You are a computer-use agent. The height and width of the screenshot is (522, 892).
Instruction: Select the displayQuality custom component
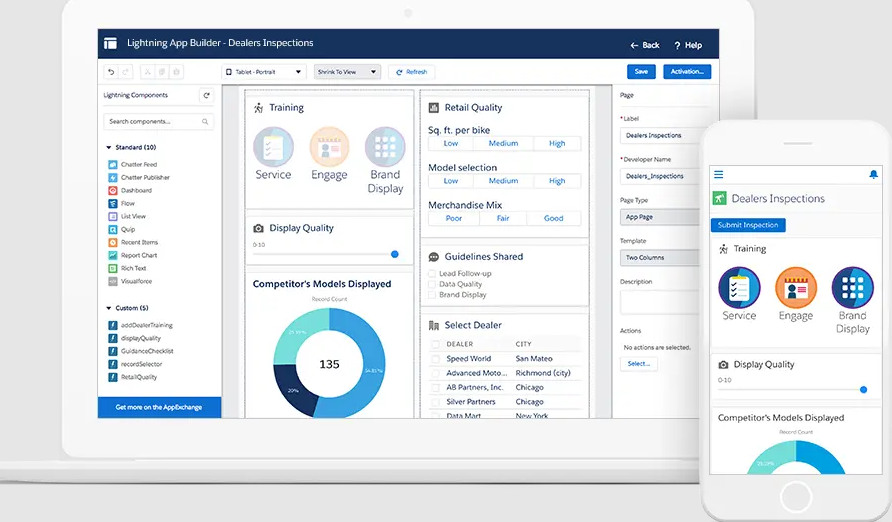click(135, 338)
